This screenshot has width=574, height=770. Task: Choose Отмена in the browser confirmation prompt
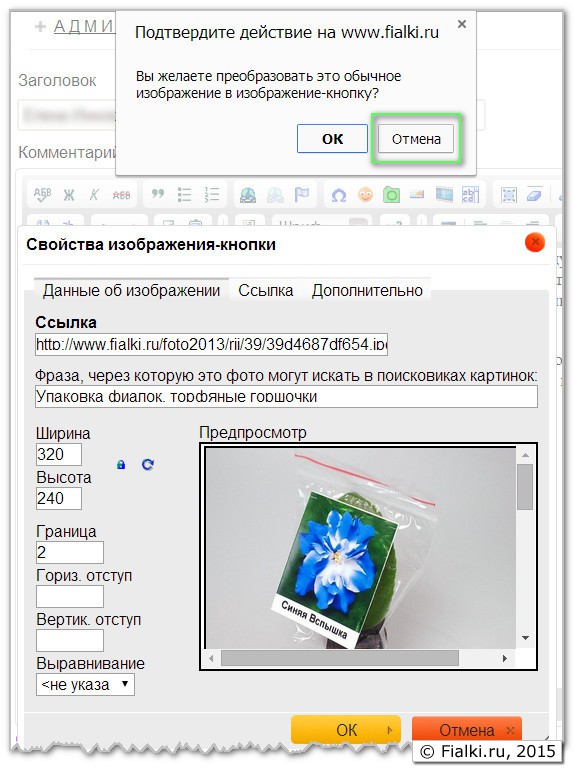point(416,139)
